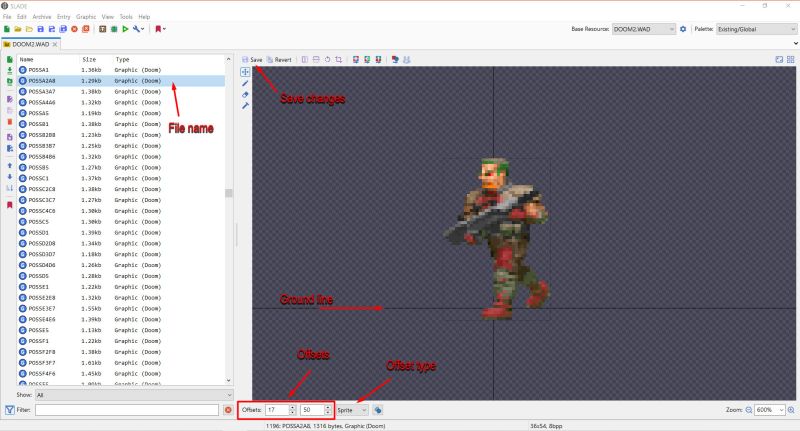Viewport: 800px width, 431px height.
Task: Select the pencil draw tool
Action: point(245,83)
